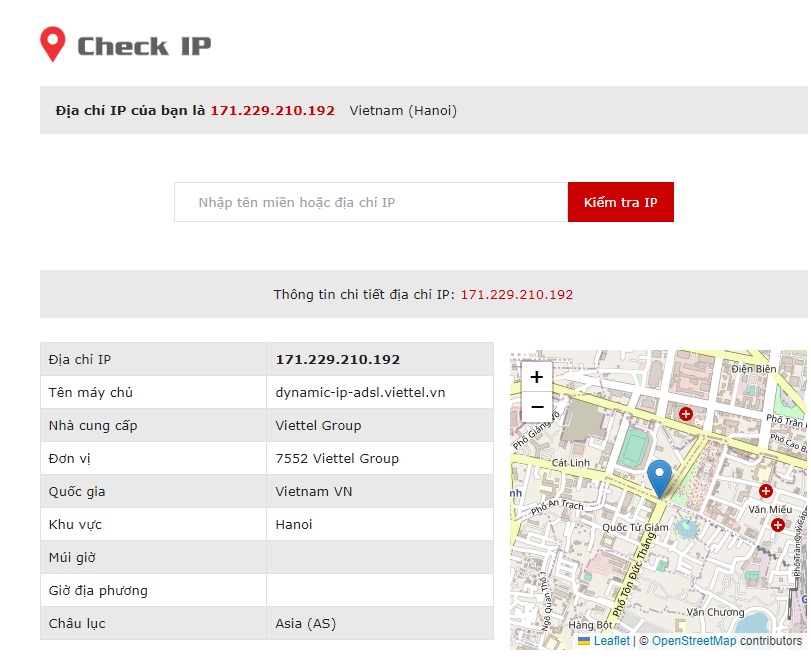Select the red IP 171.229.210.192 in top banner
Screen dimensions: 811x661
[273, 111]
